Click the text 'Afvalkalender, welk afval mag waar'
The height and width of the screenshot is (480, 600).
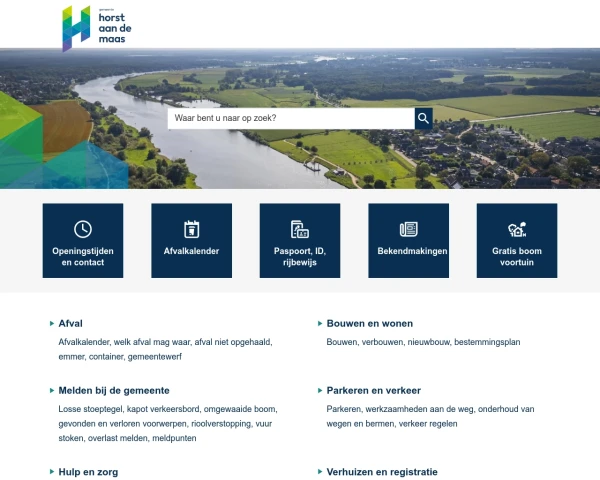[124, 342]
